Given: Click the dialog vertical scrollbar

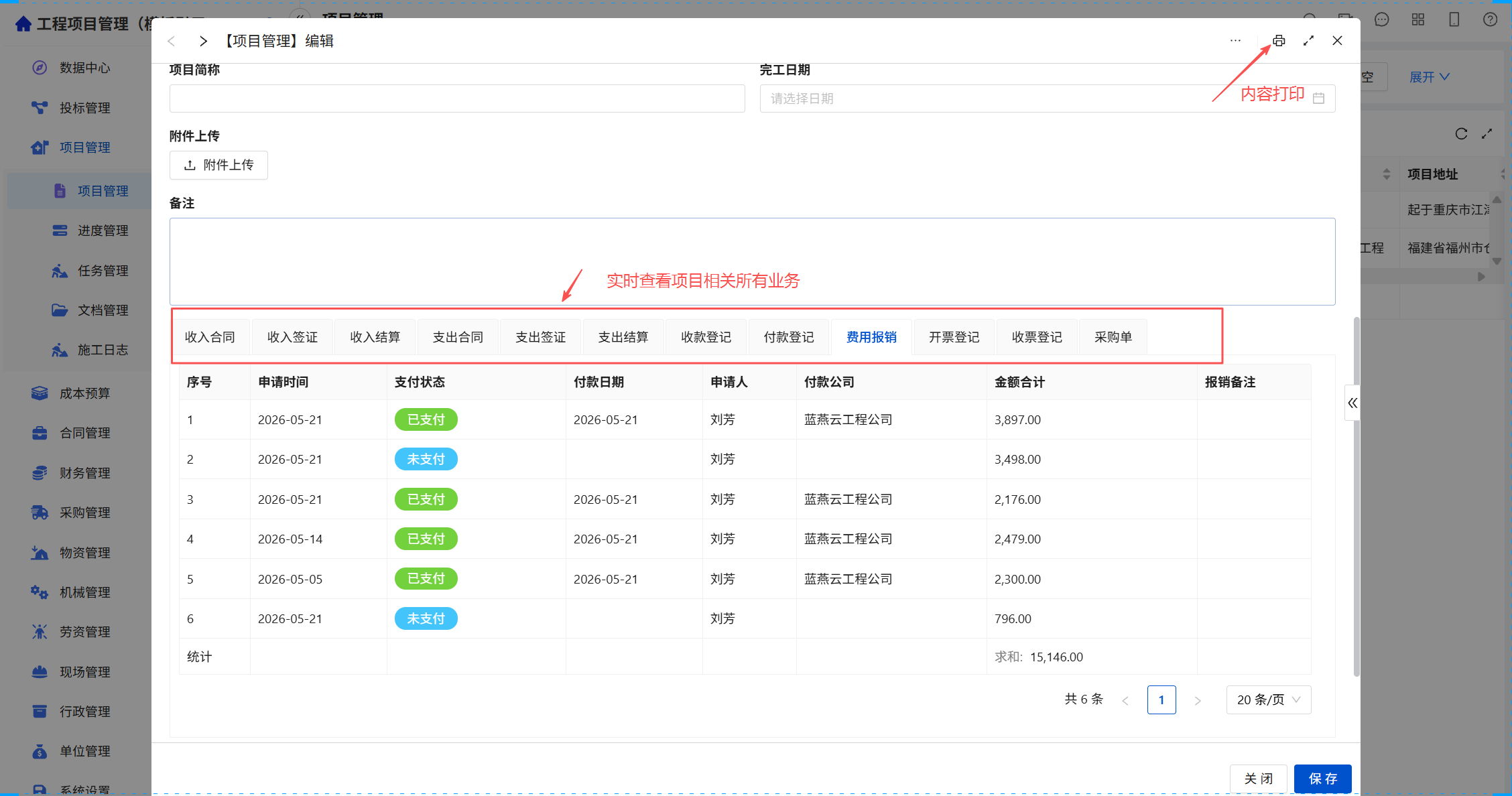Looking at the screenshot, I should tap(1357, 496).
